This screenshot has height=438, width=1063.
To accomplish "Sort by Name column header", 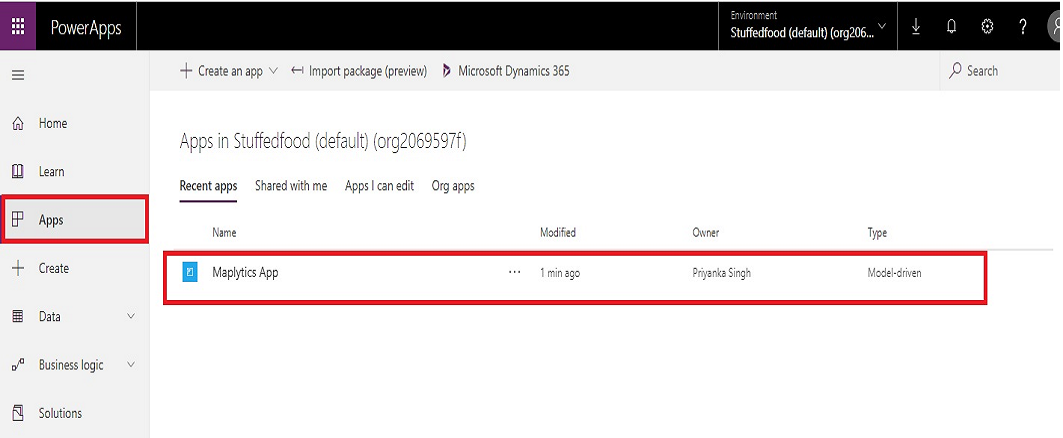I will click(x=224, y=233).
